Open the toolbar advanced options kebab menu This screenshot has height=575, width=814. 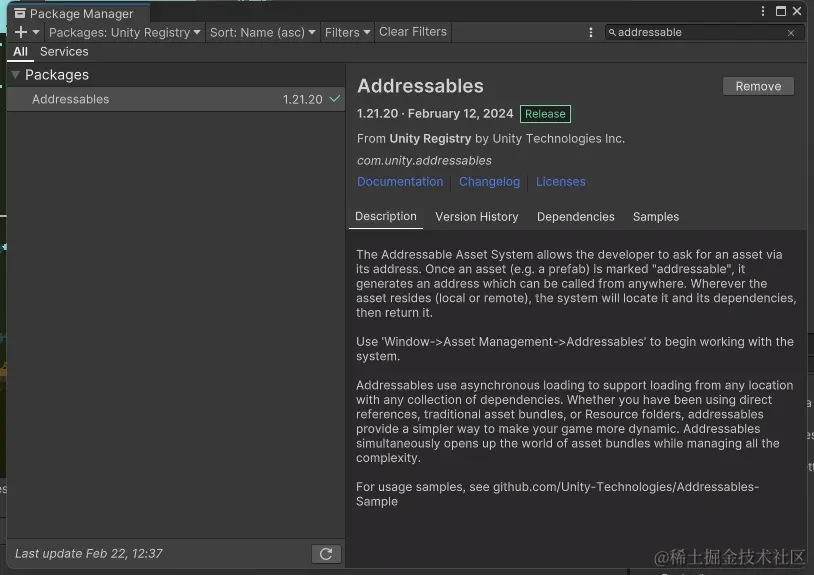click(x=591, y=32)
